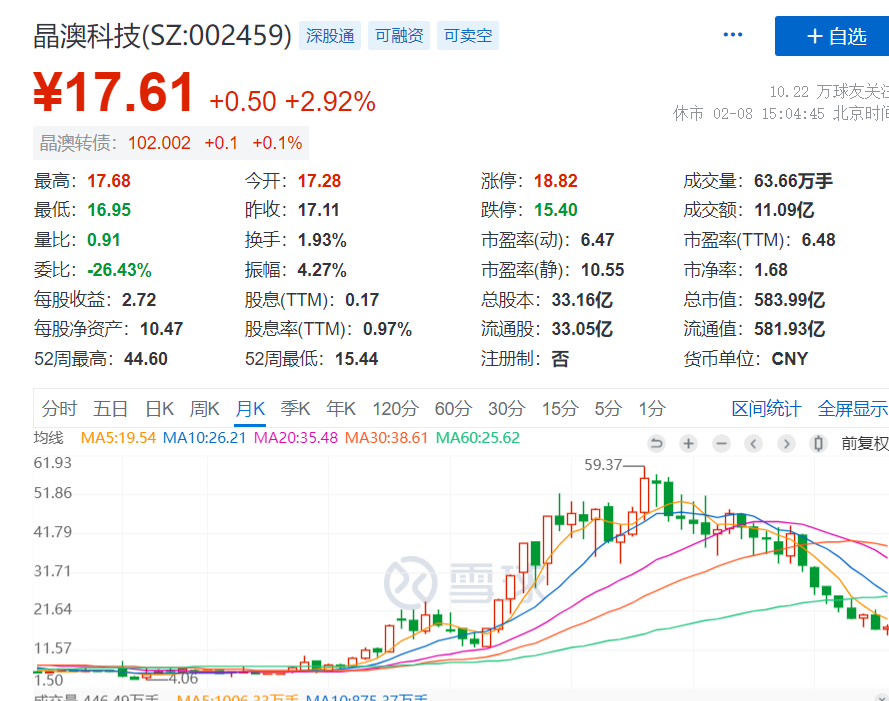Click the 4.06 low price marker
889x701 pixels.
click(x=183, y=678)
